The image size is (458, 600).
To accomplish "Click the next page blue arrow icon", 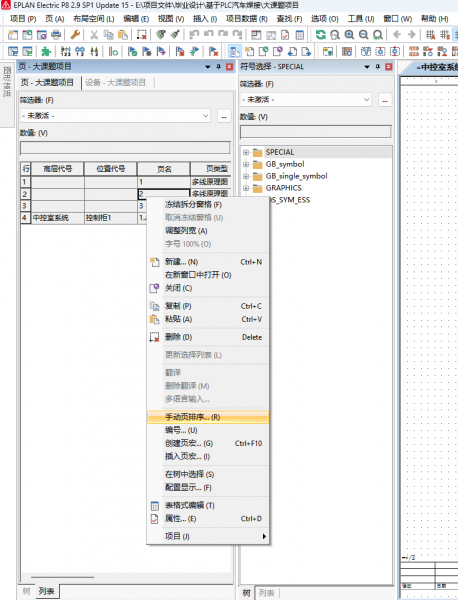I will point(306,51).
